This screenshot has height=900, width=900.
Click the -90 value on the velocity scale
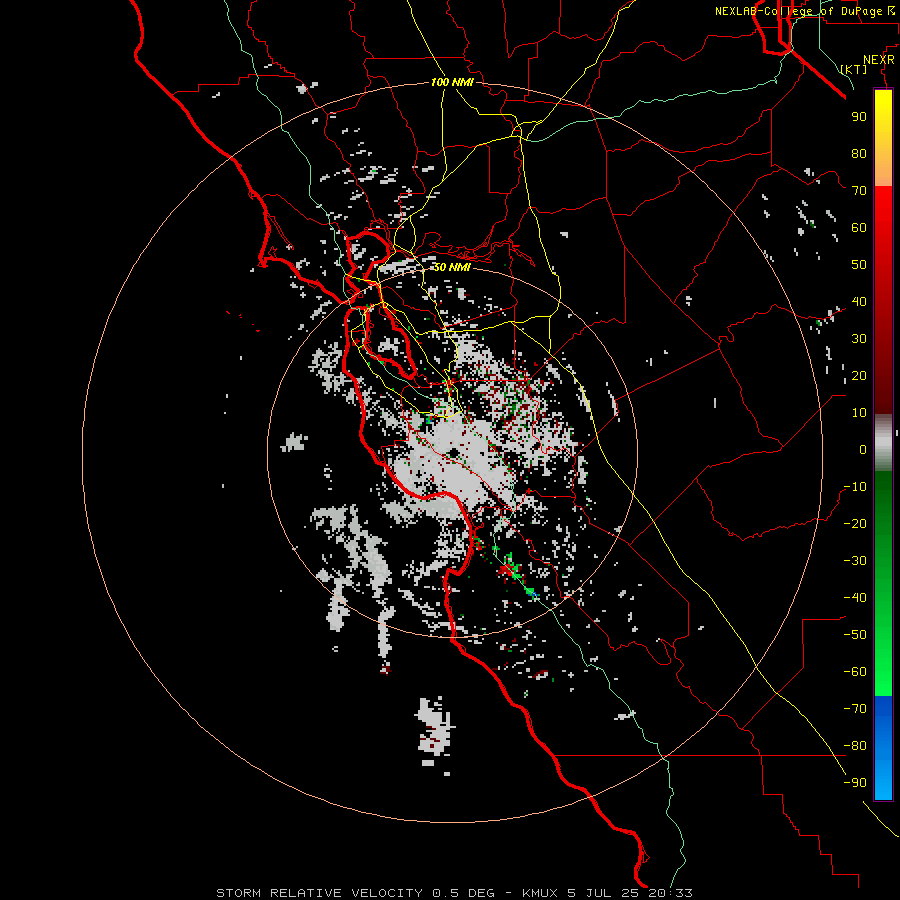click(x=855, y=783)
